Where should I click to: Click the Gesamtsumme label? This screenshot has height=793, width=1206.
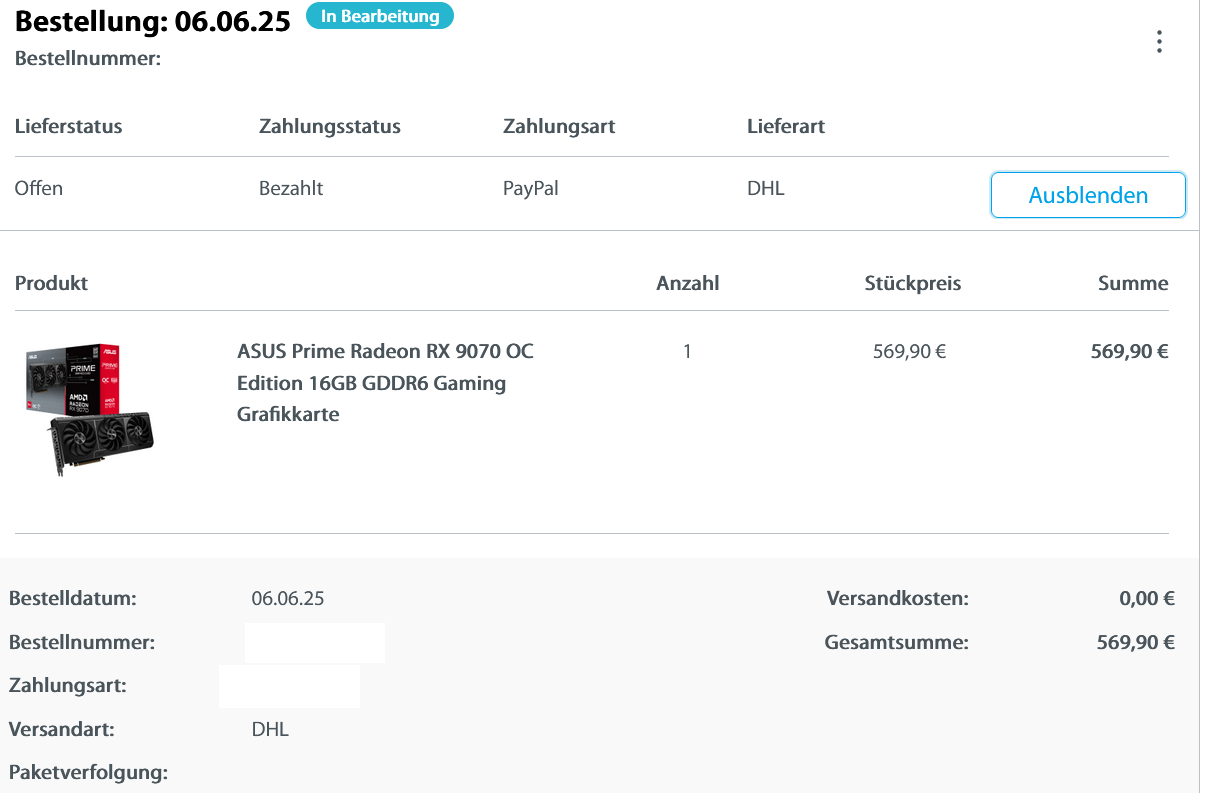[x=897, y=642]
